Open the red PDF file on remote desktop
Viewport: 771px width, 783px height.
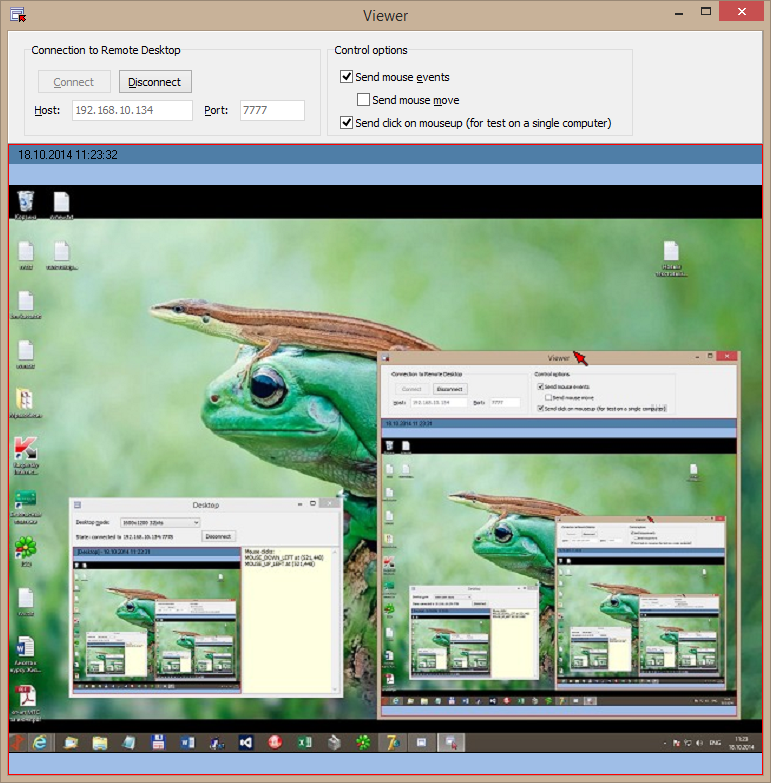coord(26,697)
